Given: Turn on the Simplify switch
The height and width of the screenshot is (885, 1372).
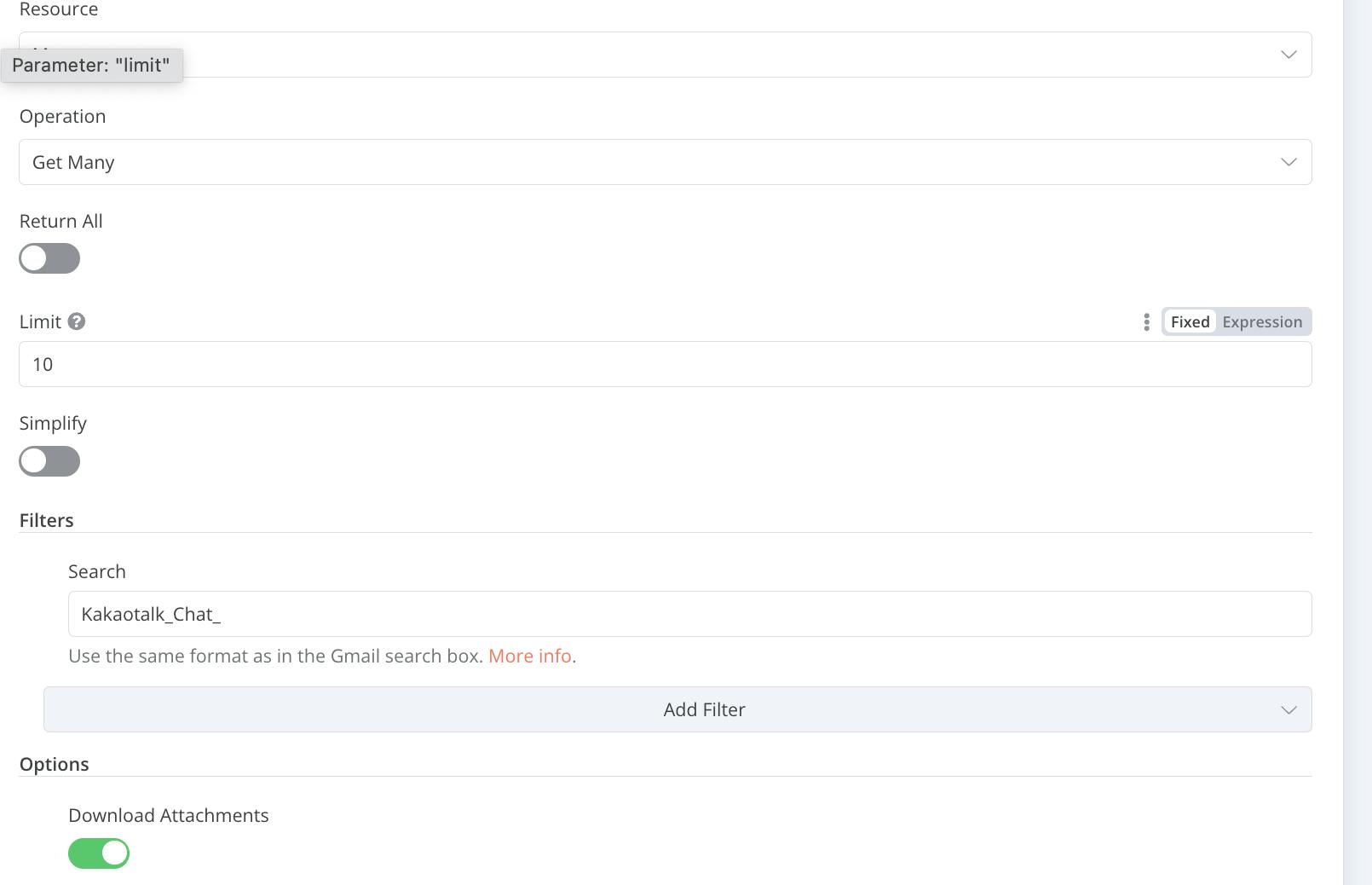Looking at the screenshot, I should click(x=49, y=461).
